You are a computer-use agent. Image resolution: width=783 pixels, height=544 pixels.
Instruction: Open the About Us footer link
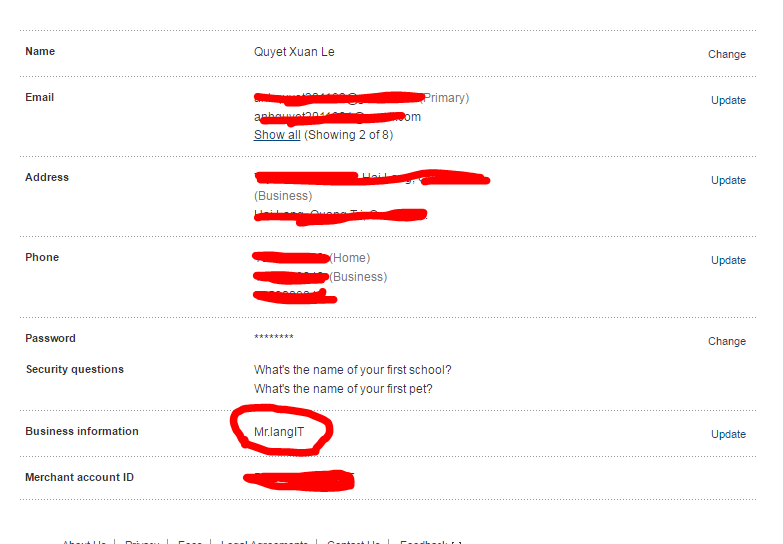click(x=84, y=542)
